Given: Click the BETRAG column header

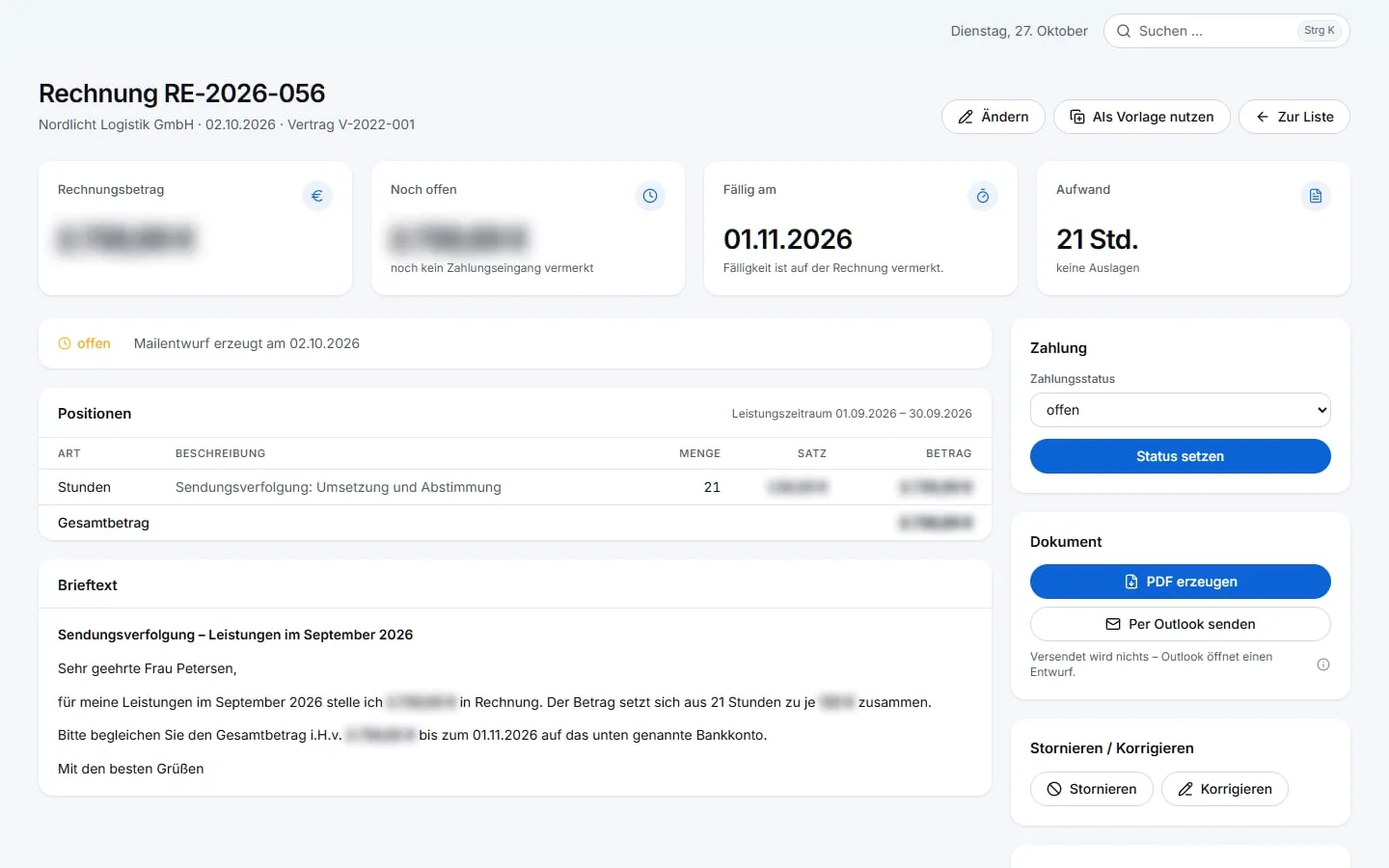Looking at the screenshot, I should (949, 453).
